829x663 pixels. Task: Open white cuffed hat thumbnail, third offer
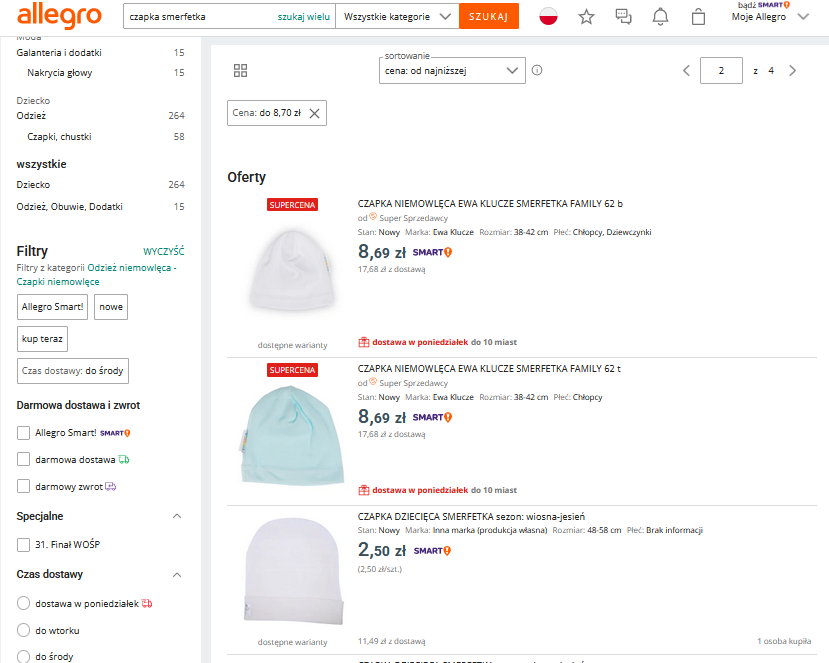click(x=294, y=570)
